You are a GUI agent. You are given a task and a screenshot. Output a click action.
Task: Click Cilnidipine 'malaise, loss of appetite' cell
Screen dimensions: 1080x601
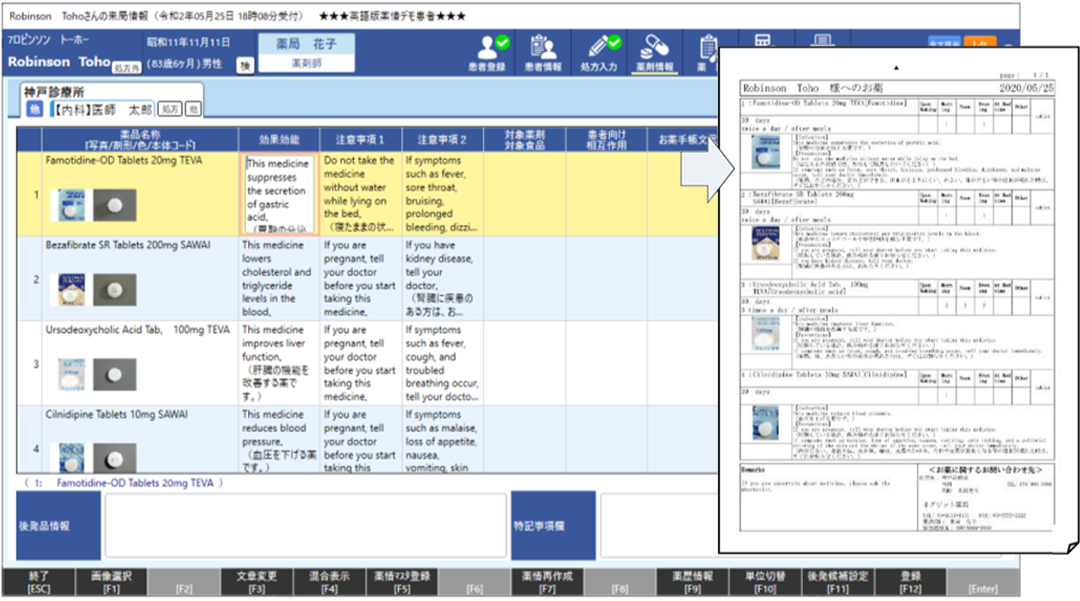pyautogui.click(x=442, y=440)
